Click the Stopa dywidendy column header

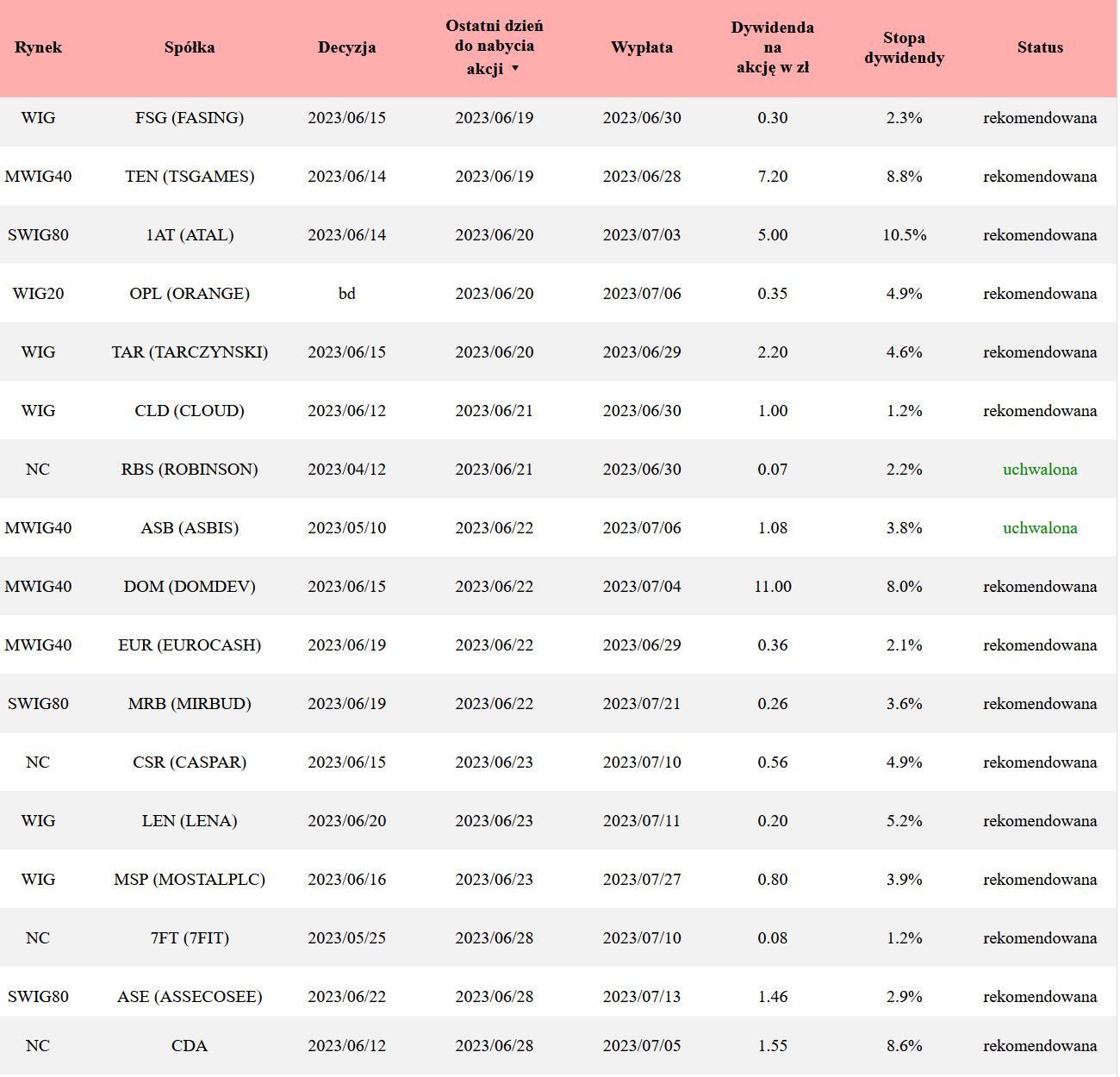(x=904, y=47)
